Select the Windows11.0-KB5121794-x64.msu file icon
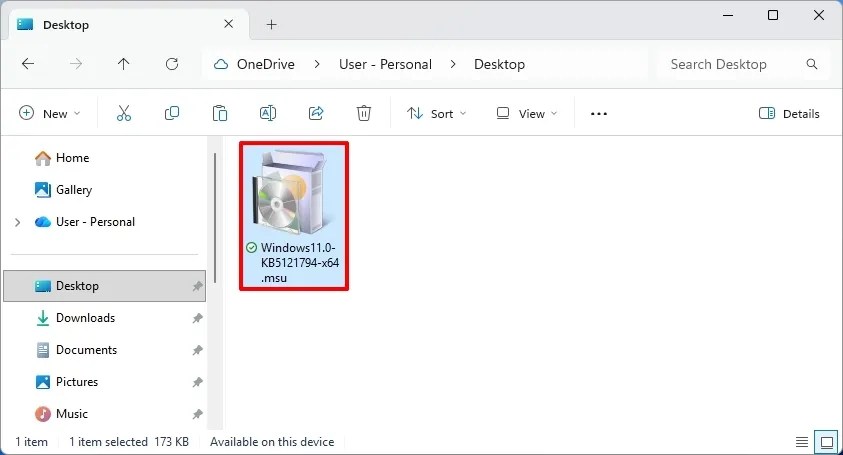This screenshot has height=455, width=843. [x=291, y=193]
